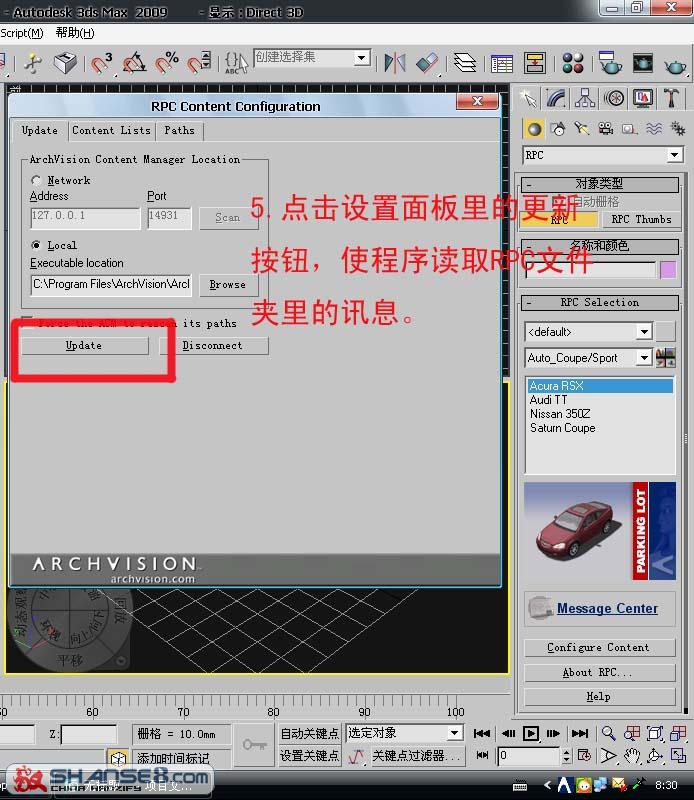The width and height of the screenshot is (694, 800).
Task: Toggle the Set Key 设置关键点 button
Action: (309, 756)
